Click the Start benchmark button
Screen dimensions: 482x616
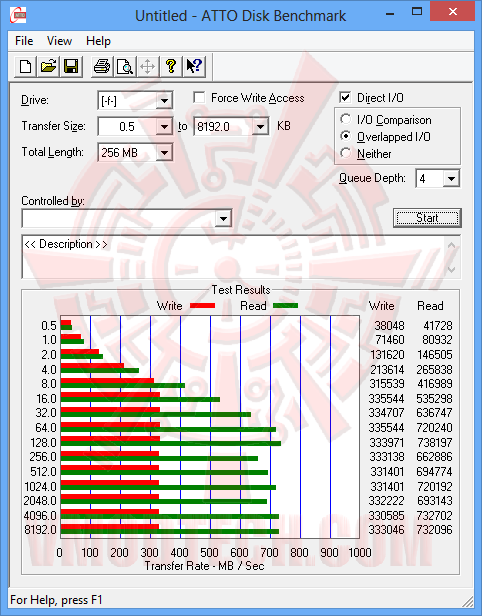pyautogui.click(x=427, y=218)
